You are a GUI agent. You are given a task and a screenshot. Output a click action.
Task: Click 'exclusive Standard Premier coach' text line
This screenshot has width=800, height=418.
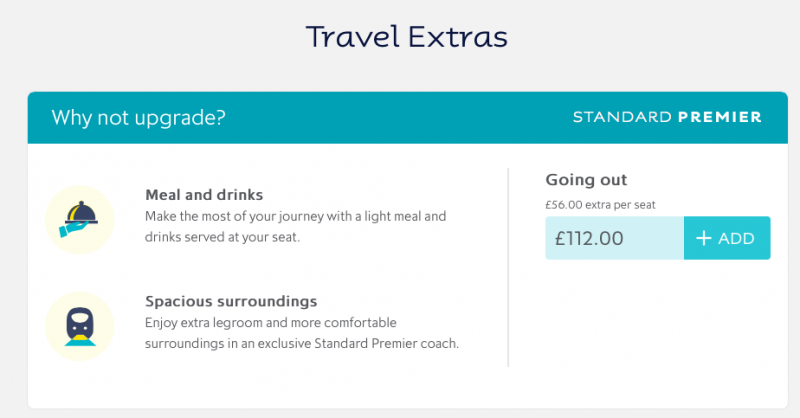[302, 343]
